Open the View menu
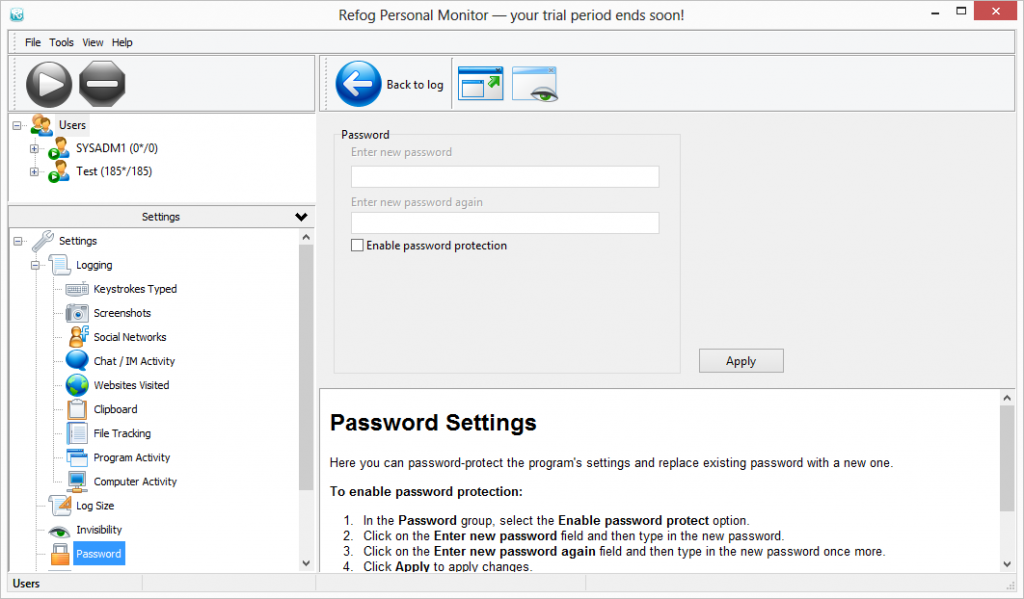The height and width of the screenshot is (599, 1024). pos(93,43)
